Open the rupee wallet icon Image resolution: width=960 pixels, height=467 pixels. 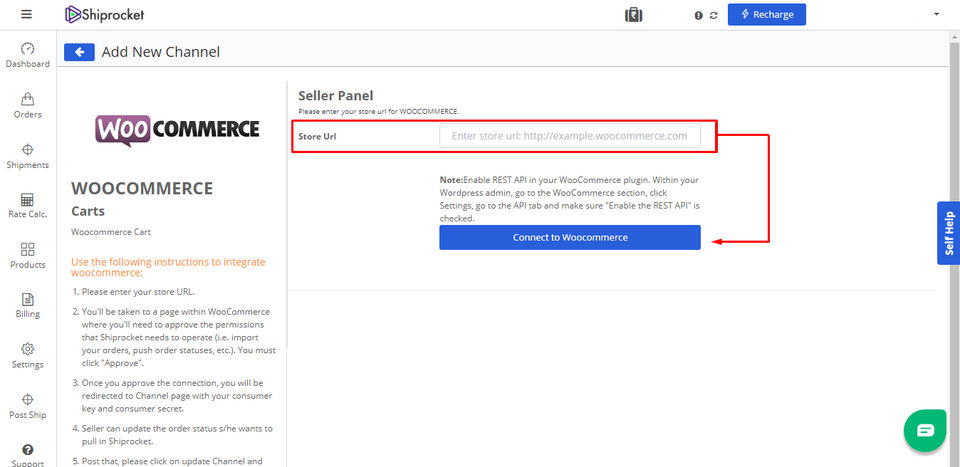point(634,15)
